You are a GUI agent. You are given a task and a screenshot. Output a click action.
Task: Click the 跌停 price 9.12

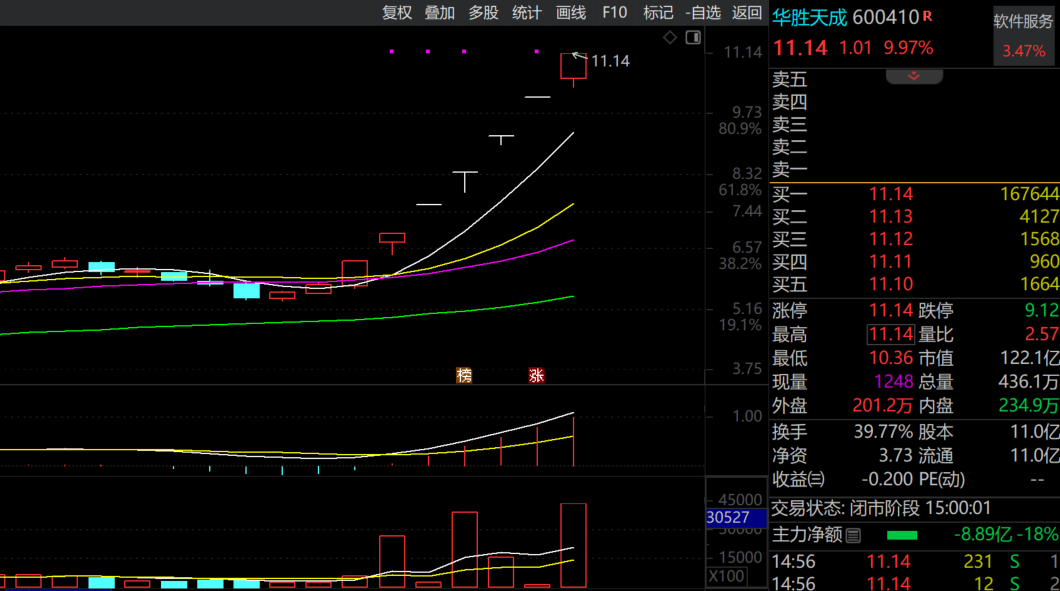tap(1042, 310)
